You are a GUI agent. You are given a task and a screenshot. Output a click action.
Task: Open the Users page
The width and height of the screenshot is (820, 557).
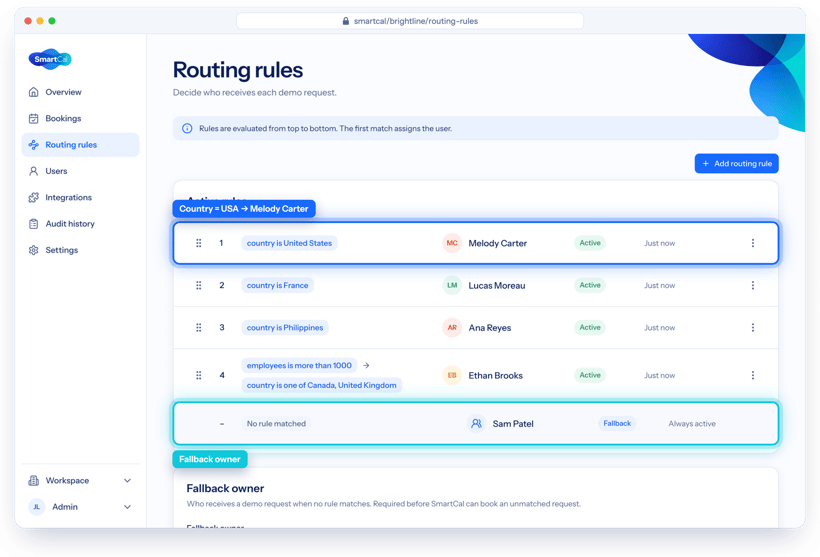(81, 171)
